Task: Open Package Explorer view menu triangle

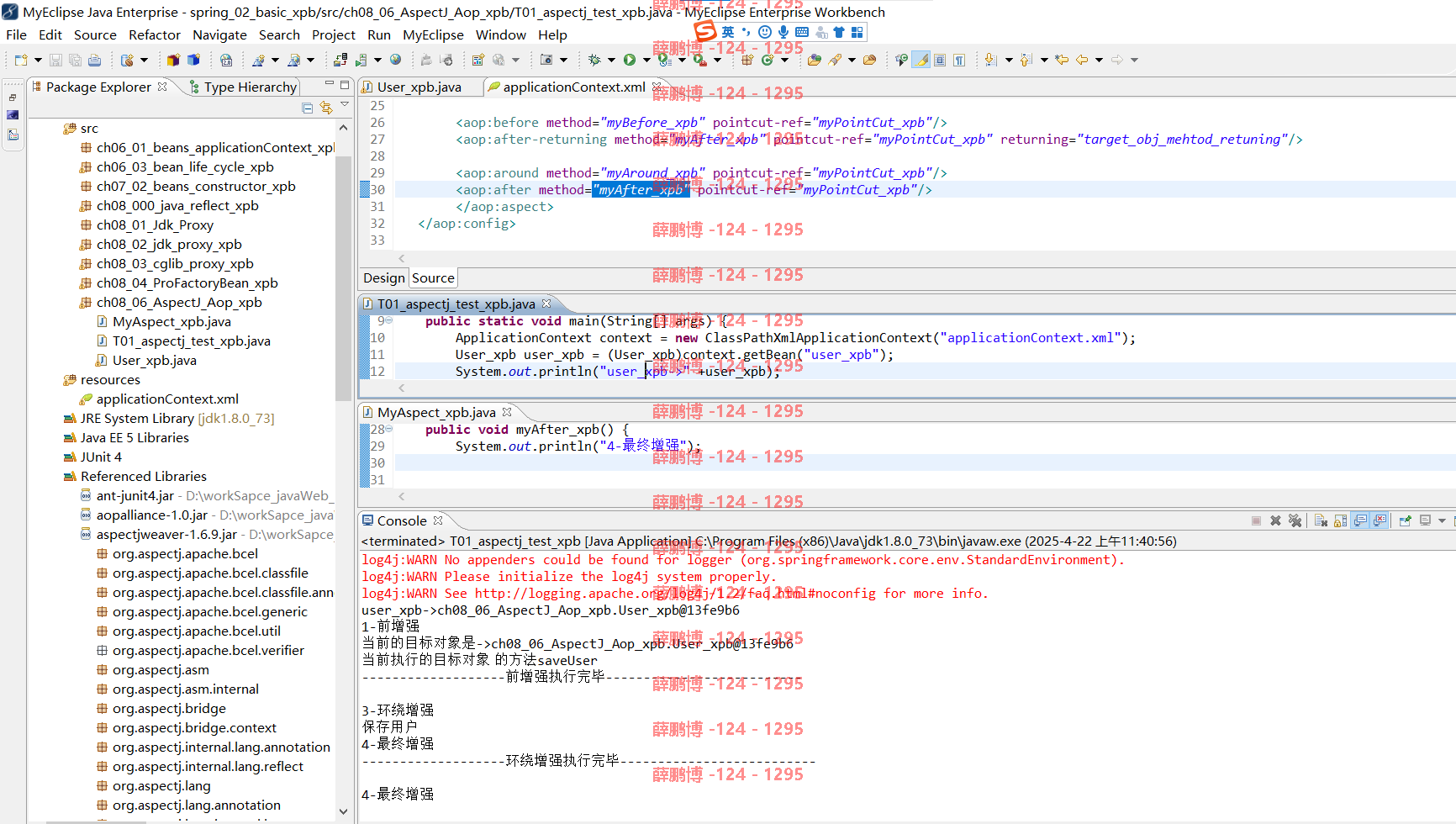Action: (345, 105)
